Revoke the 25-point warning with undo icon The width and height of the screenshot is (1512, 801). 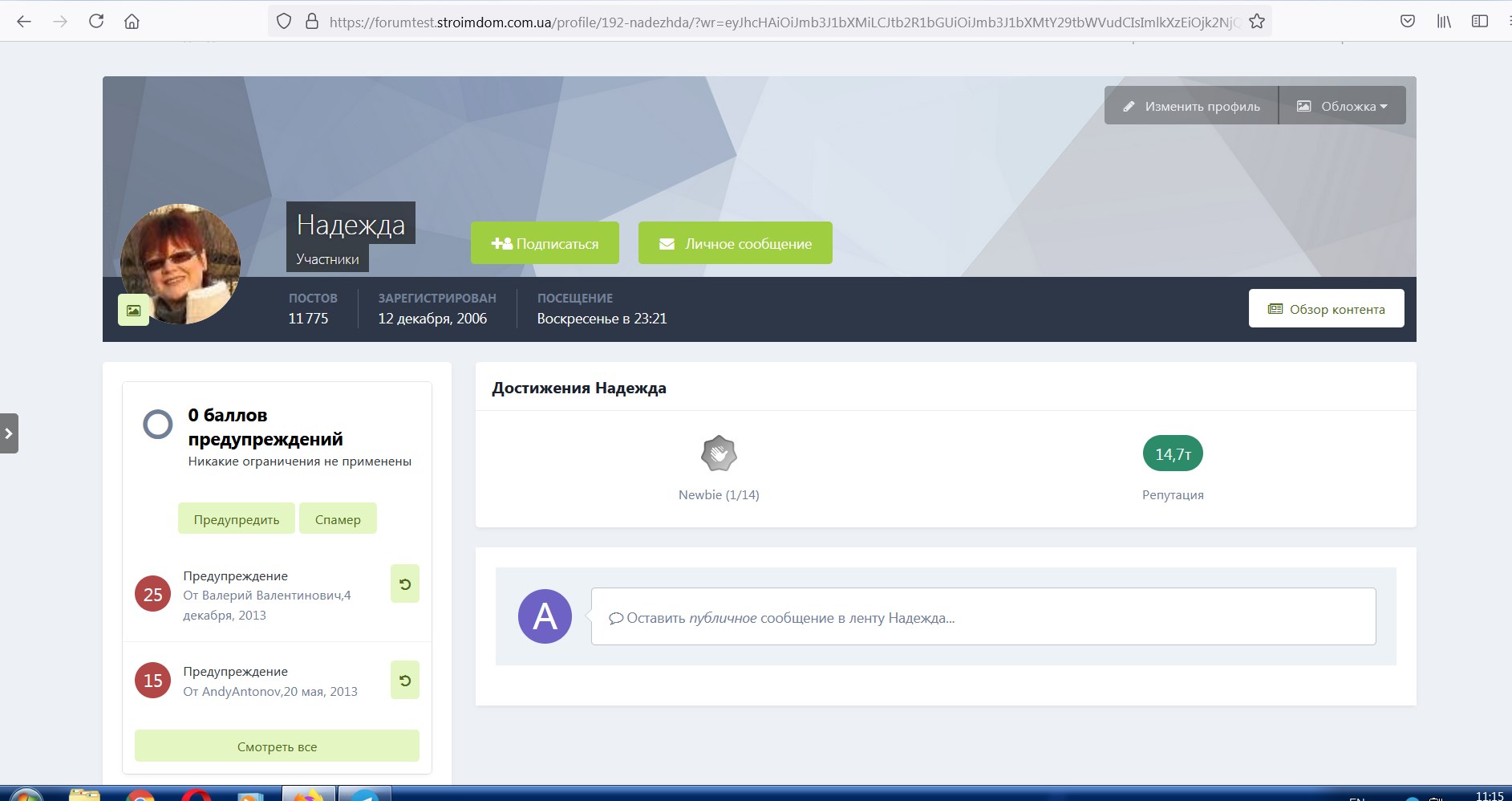[x=405, y=584]
